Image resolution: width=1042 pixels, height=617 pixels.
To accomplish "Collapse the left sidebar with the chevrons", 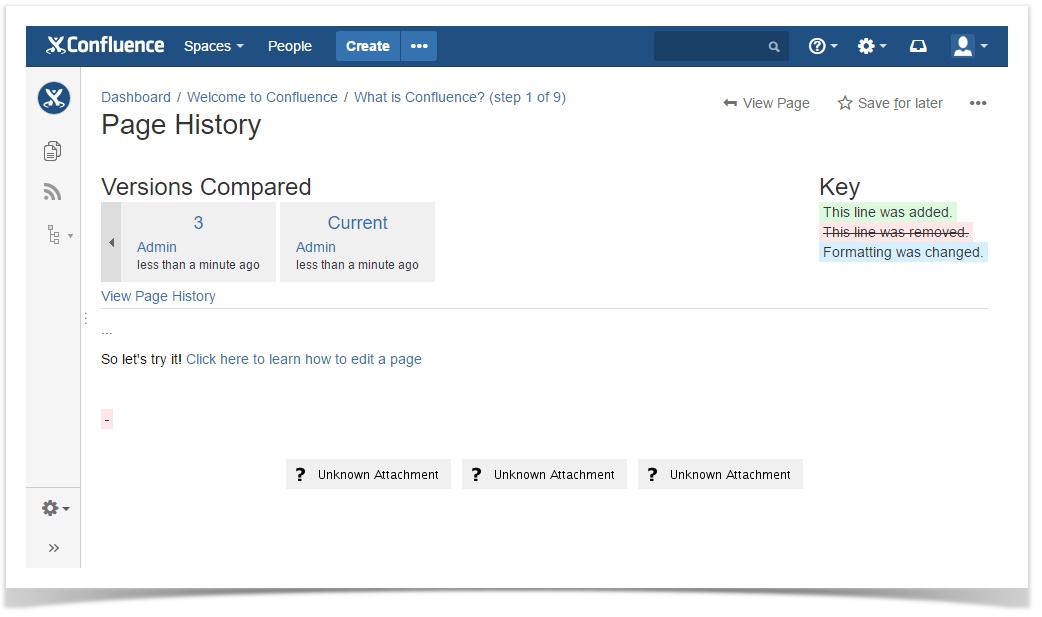I will [x=52, y=546].
